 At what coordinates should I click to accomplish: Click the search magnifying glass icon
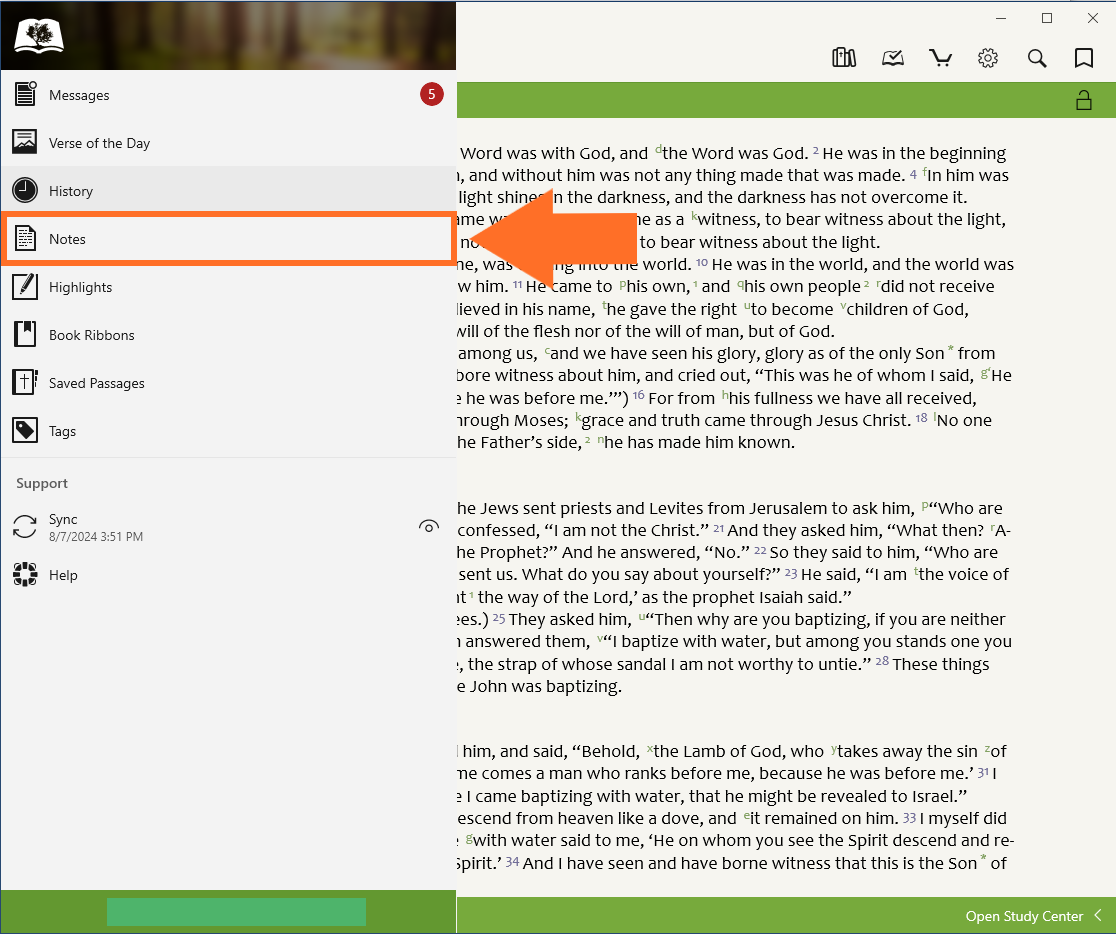pyautogui.click(x=1037, y=58)
